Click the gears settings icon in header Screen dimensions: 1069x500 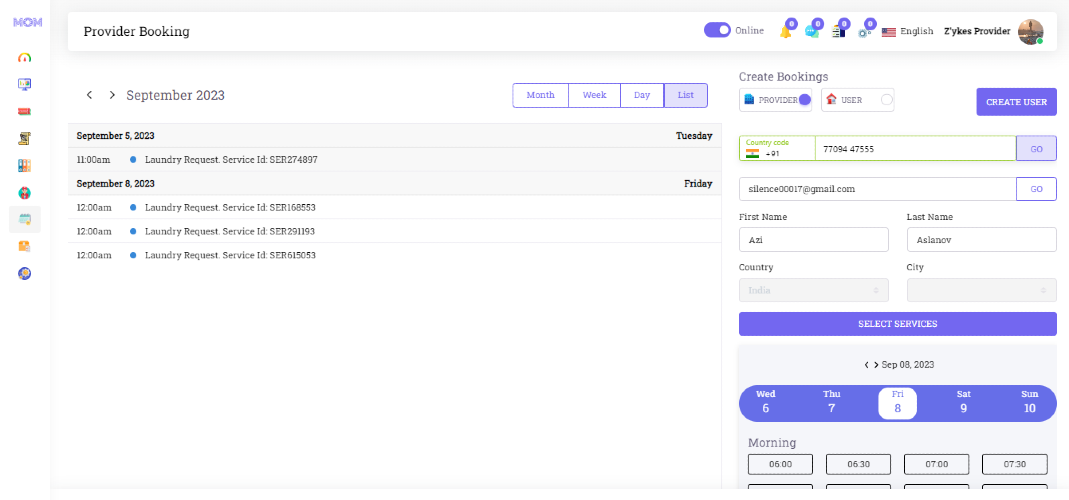click(864, 32)
